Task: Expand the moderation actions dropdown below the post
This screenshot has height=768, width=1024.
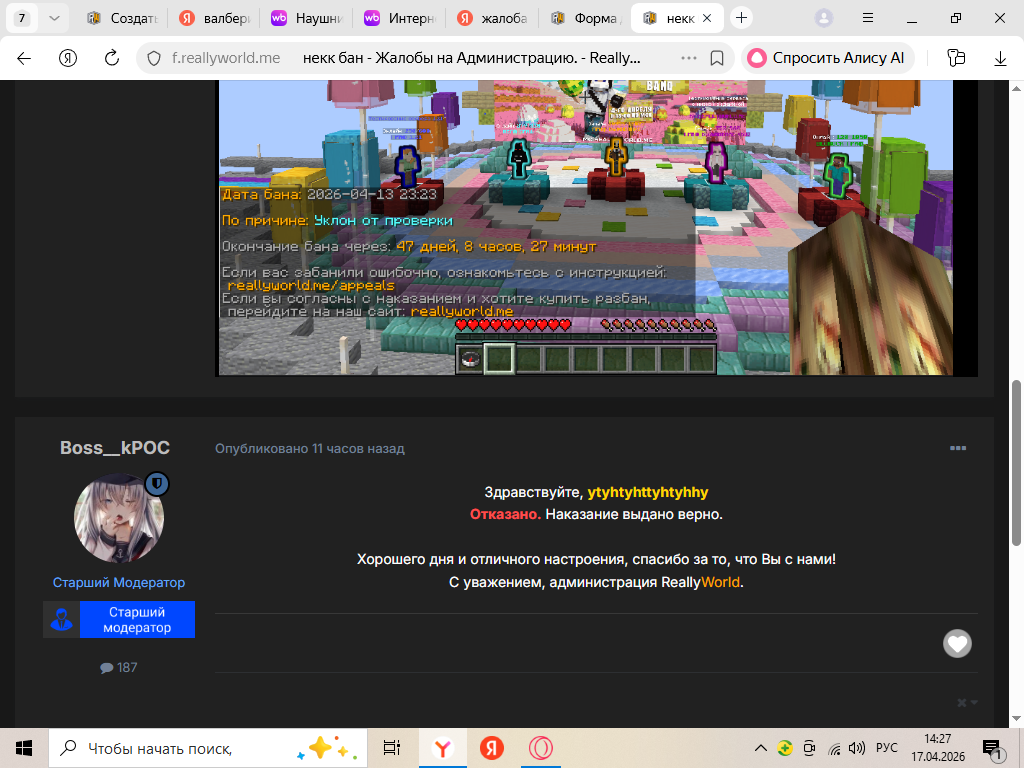Action: 966,702
